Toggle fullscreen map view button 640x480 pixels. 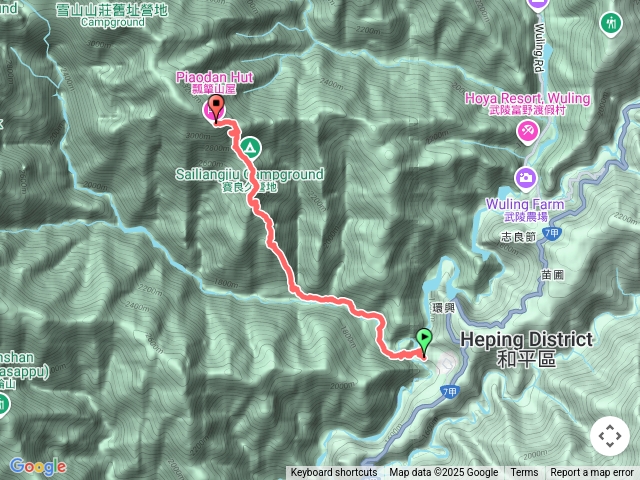(610, 436)
